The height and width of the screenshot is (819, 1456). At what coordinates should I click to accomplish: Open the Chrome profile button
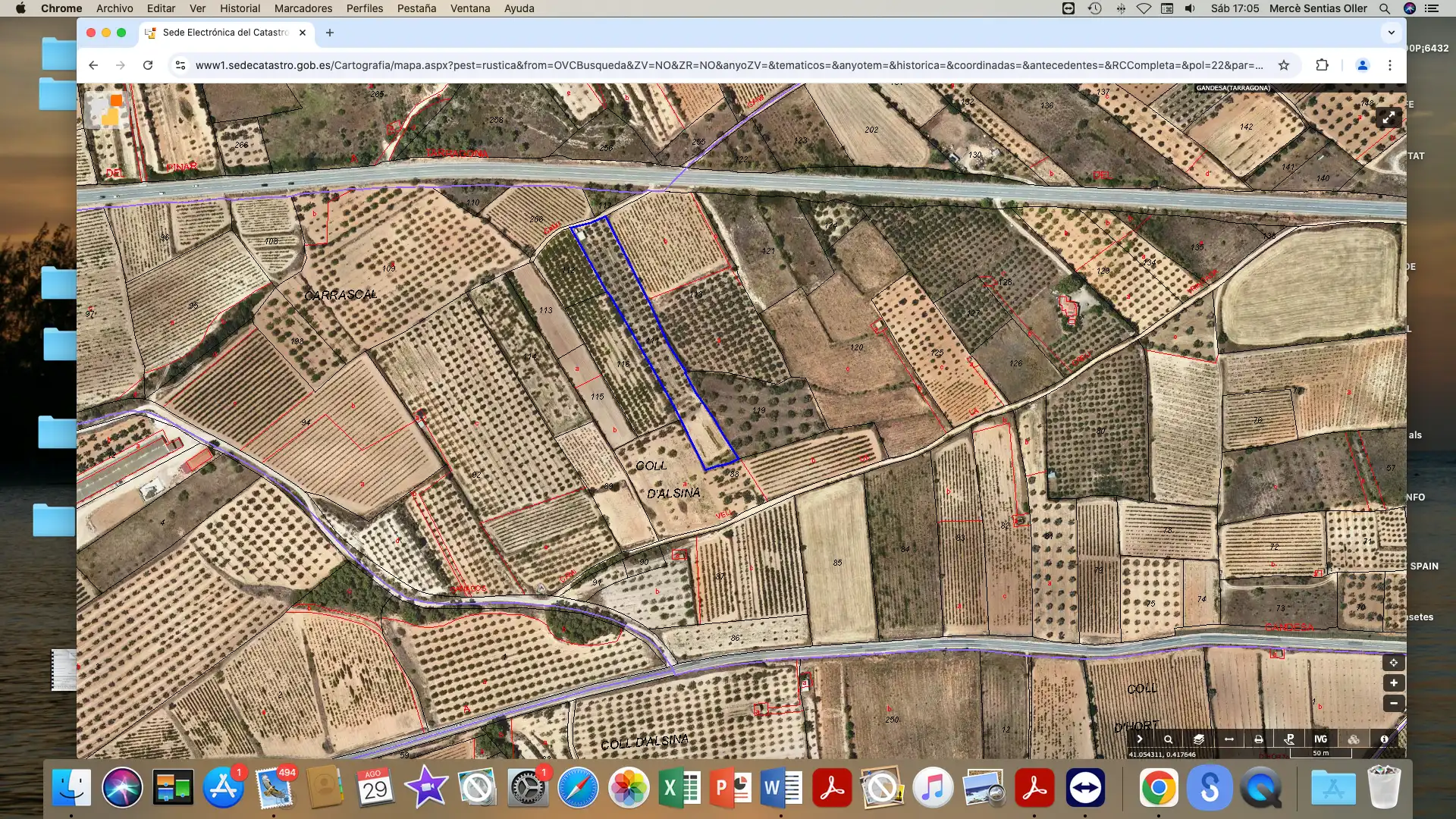pyautogui.click(x=1362, y=65)
